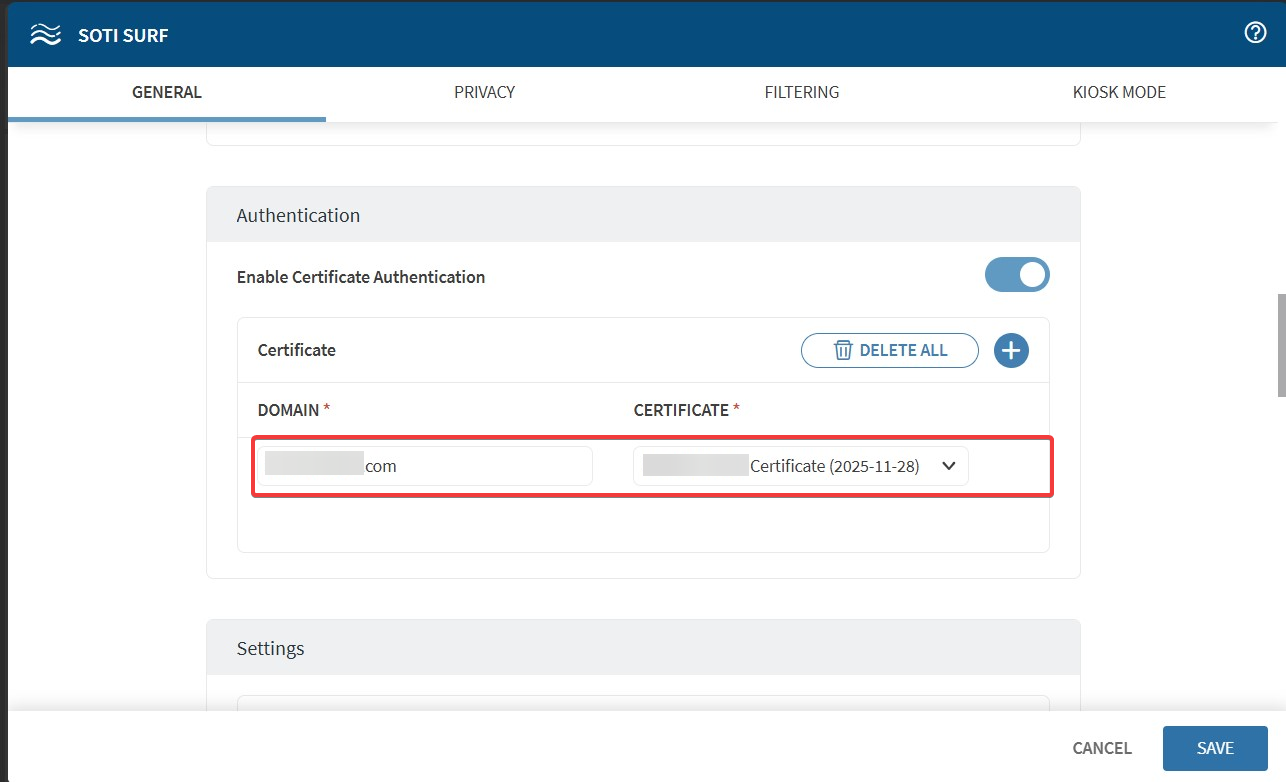Open the KIOSK MODE tab
1286x782 pixels.
1119,92
